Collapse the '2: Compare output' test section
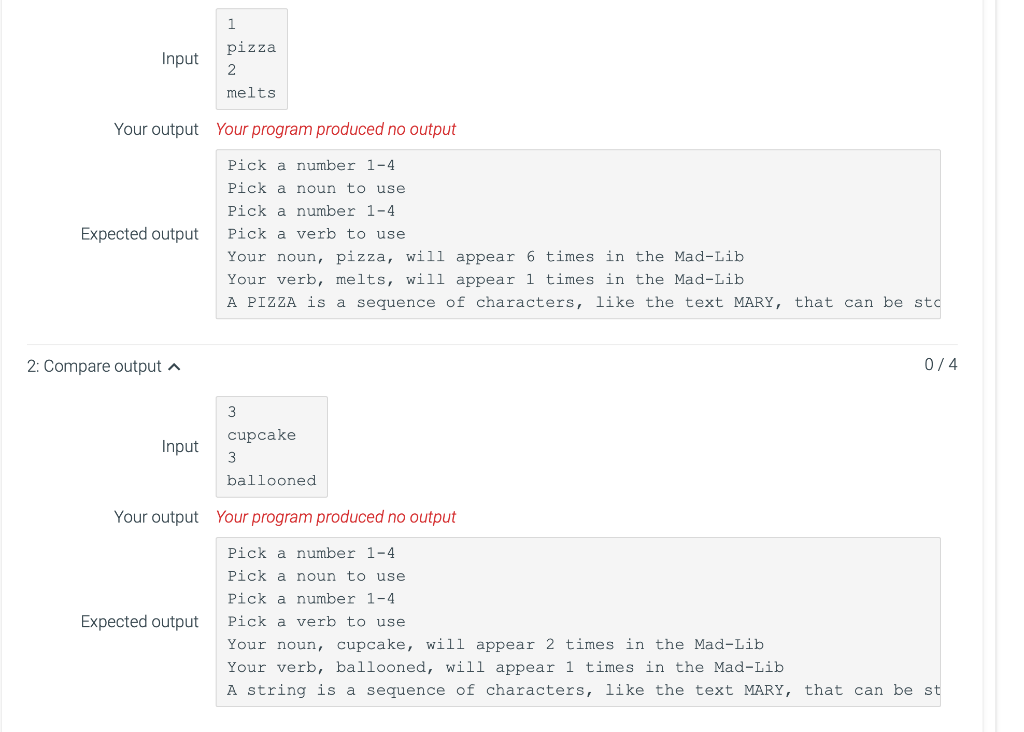This screenshot has height=732, width=1024. 175,365
